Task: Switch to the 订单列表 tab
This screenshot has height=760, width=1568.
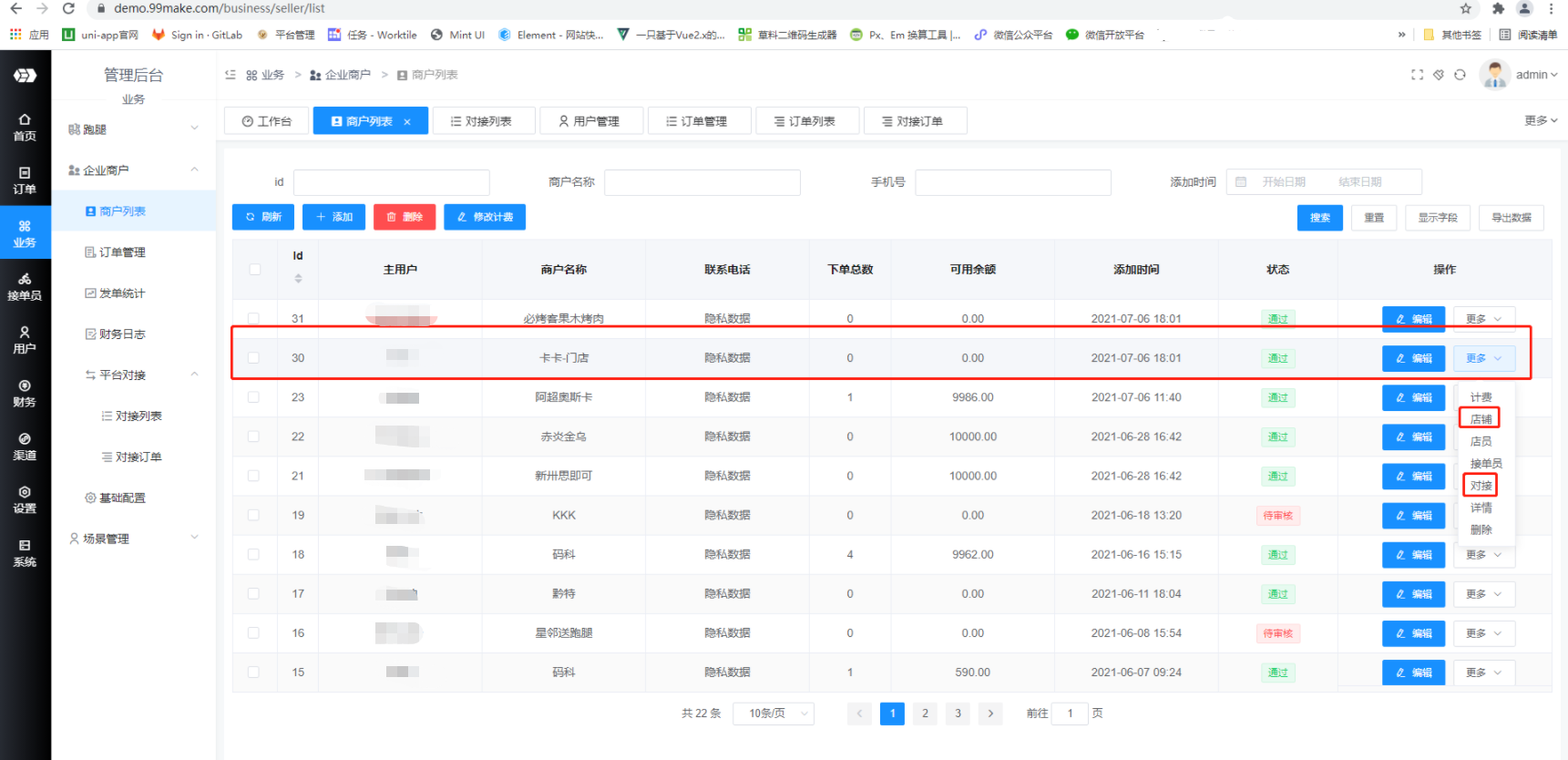Action: (806, 121)
